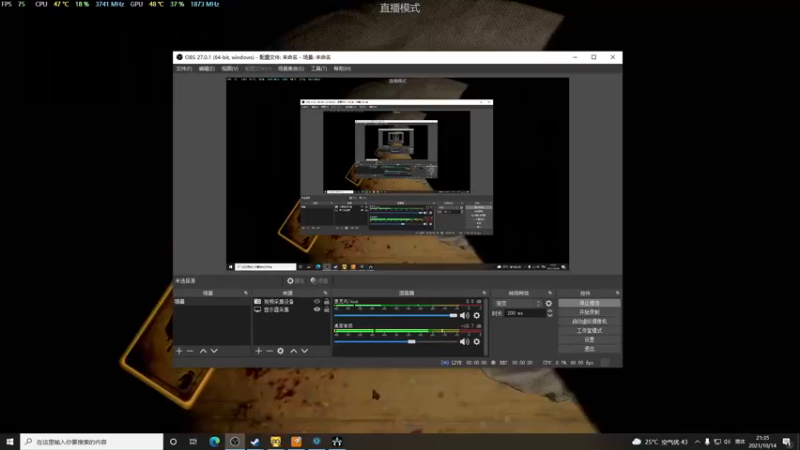The image size is (800, 450).
Task: Open source properties gear in Sources toolbar
Action: pyautogui.click(x=281, y=351)
